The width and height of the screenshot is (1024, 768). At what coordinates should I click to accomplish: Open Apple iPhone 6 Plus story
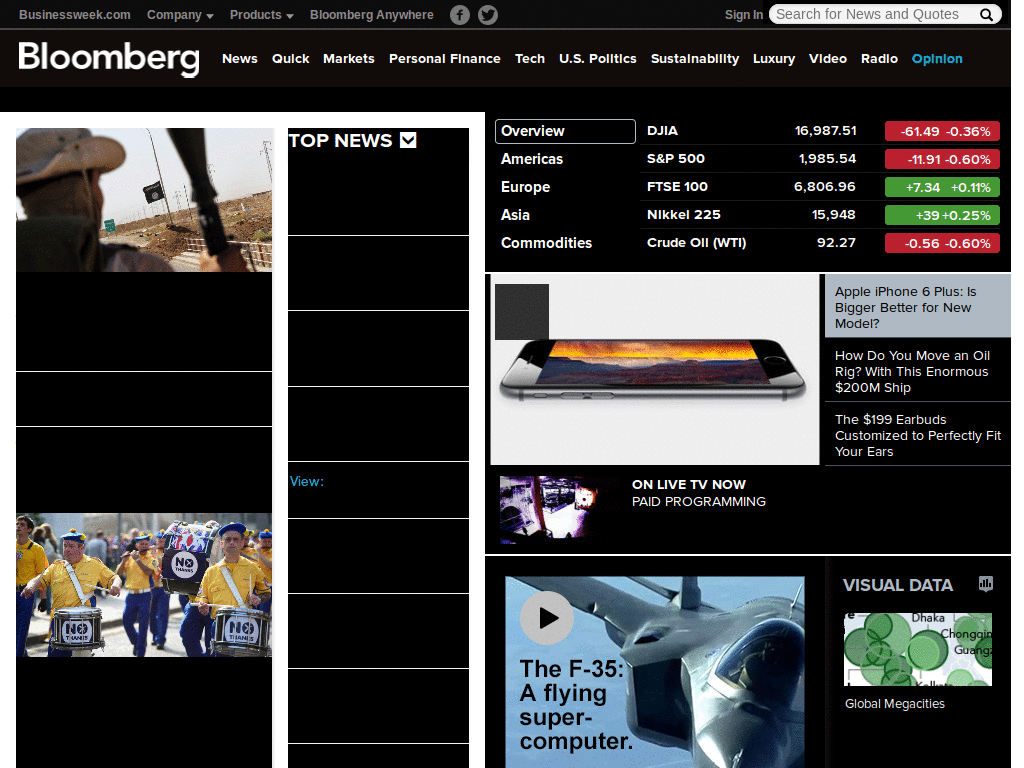click(x=918, y=307)
